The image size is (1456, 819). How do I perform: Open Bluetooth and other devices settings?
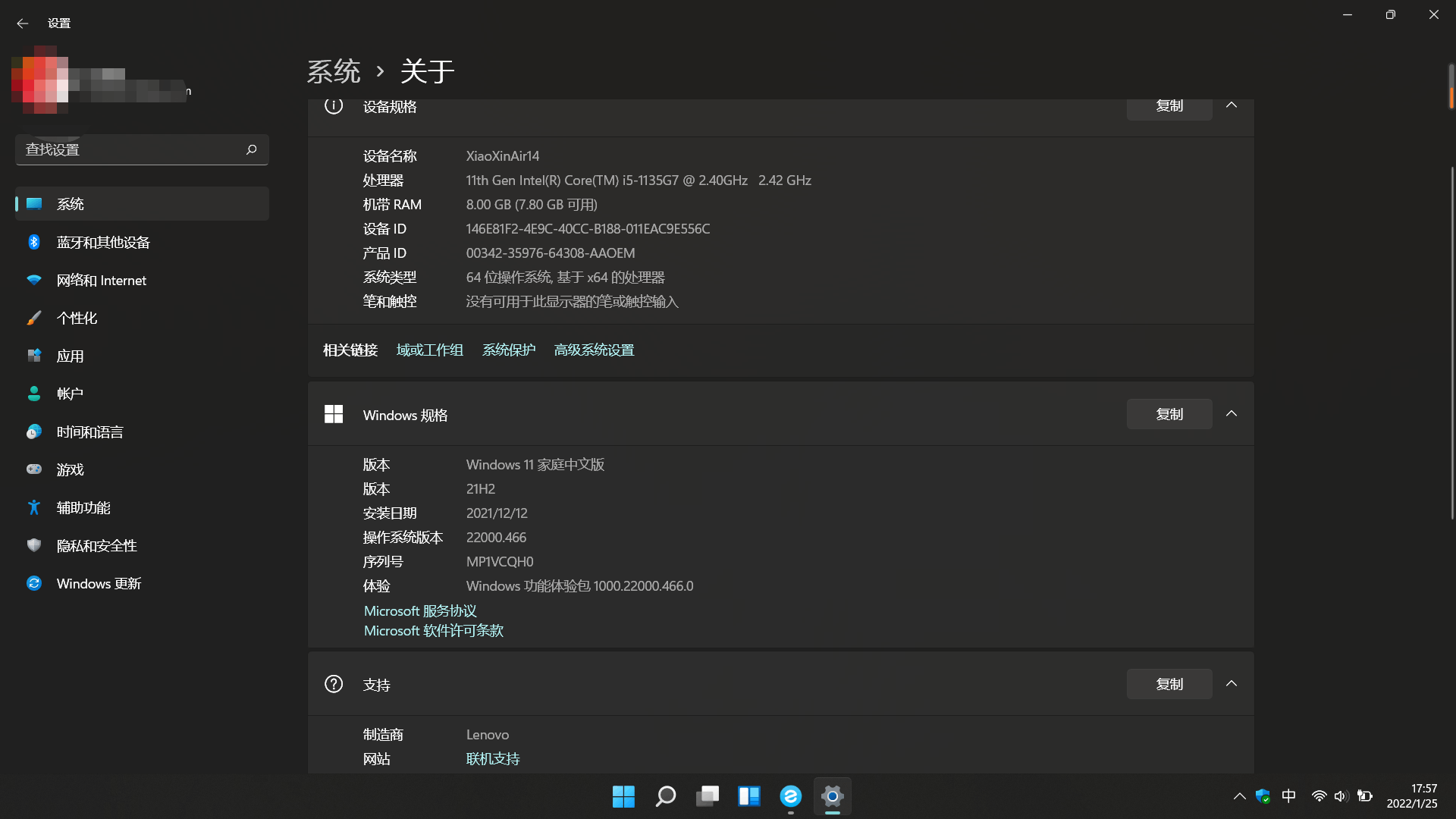[103, 243]
